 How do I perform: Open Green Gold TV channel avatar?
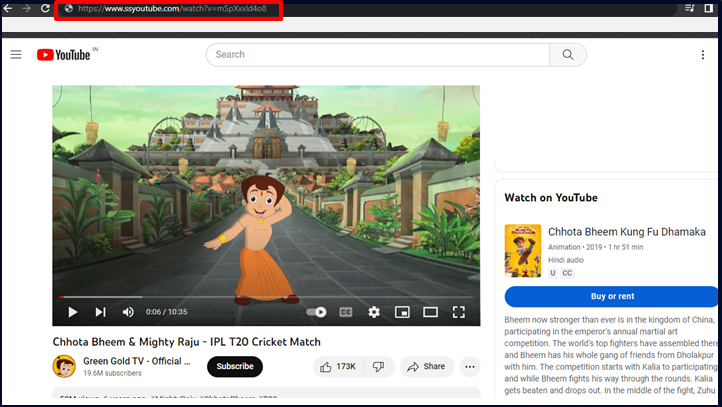click(x=64, y=366)
